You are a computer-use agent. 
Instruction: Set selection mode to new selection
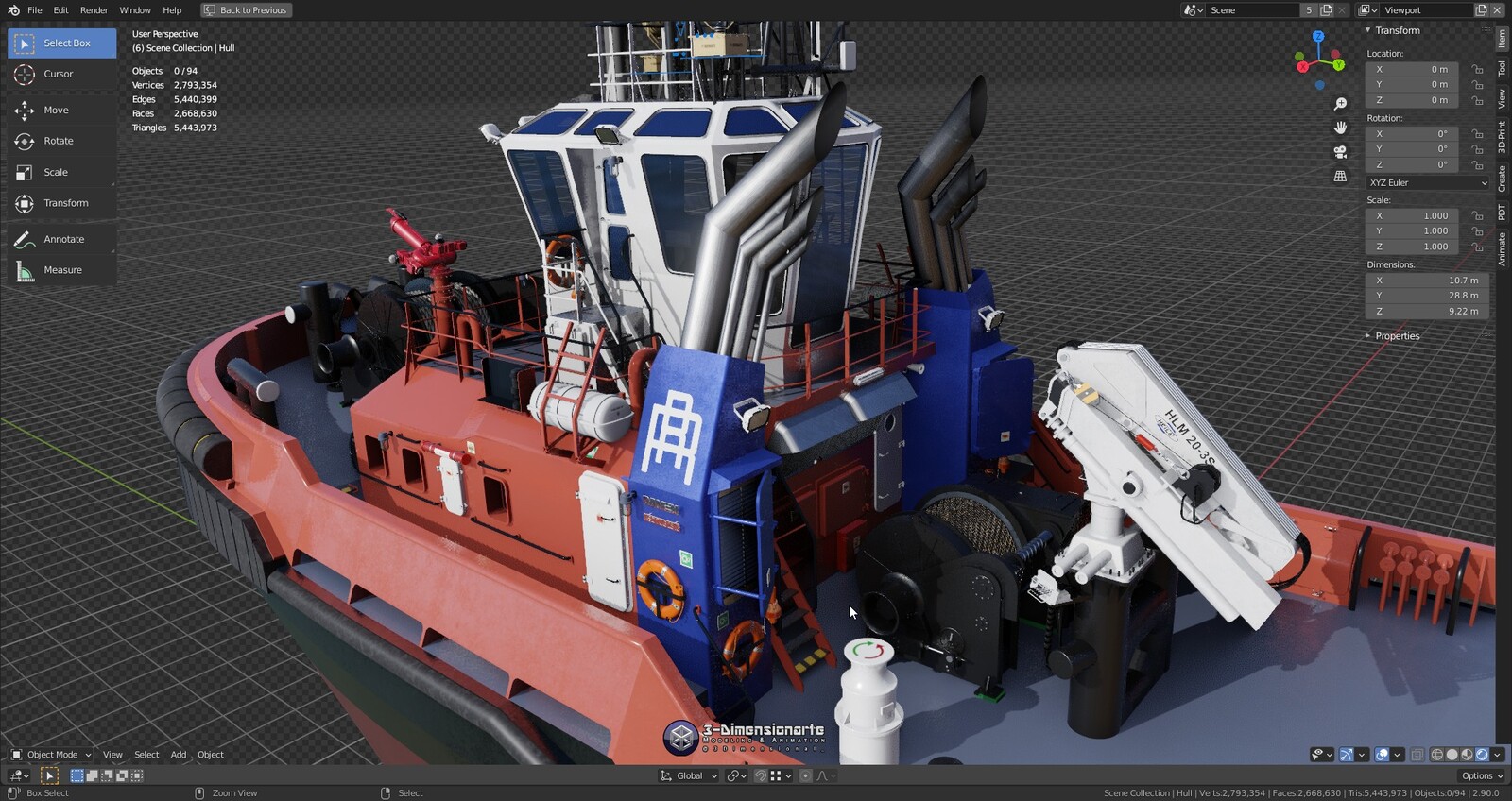pyautogui.click(x=77, y=775)
